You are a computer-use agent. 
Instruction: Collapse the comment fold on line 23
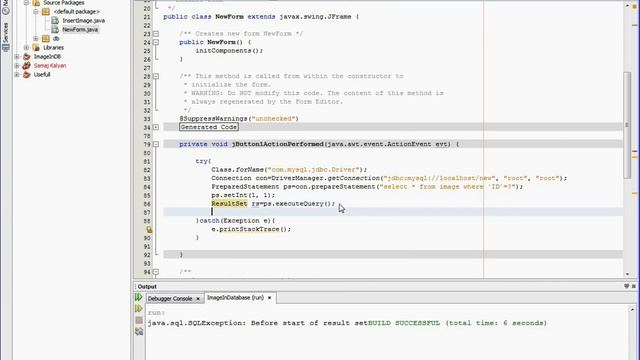pos(156,34)
